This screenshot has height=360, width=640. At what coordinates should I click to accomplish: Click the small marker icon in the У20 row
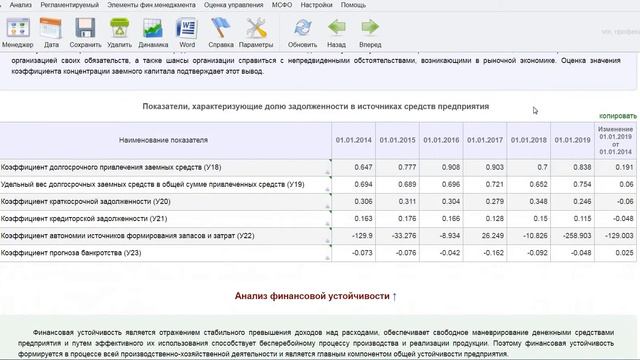pyautogui.click(x=327, y=207)
